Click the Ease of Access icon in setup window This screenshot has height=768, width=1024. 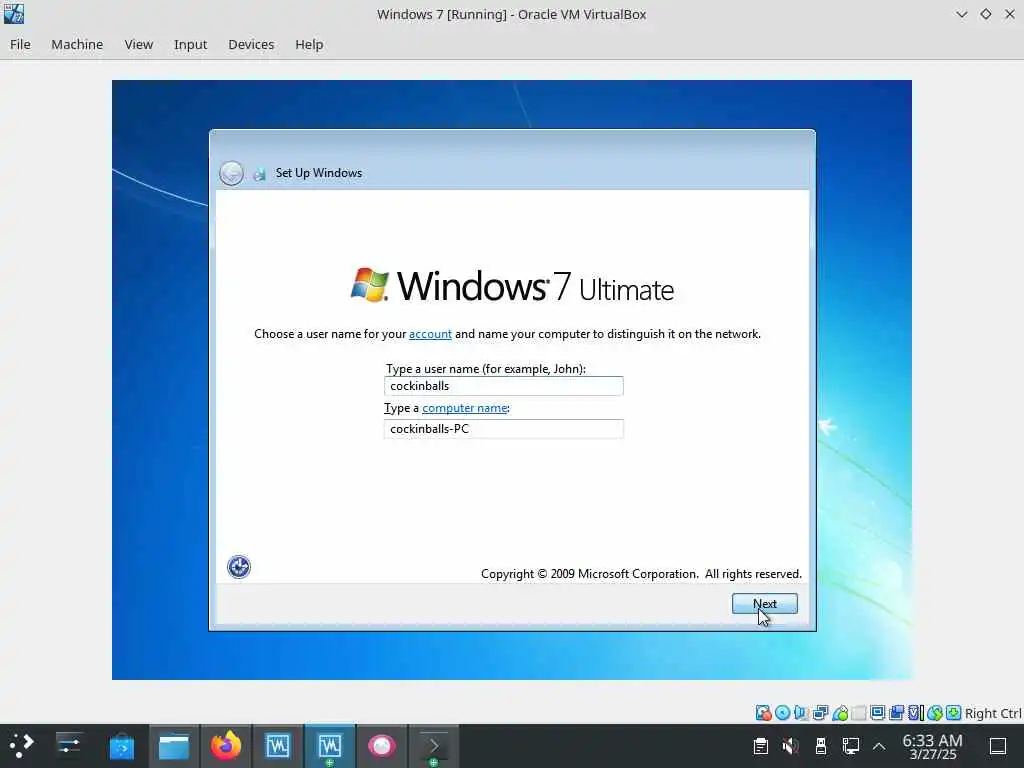click(239, 567)
